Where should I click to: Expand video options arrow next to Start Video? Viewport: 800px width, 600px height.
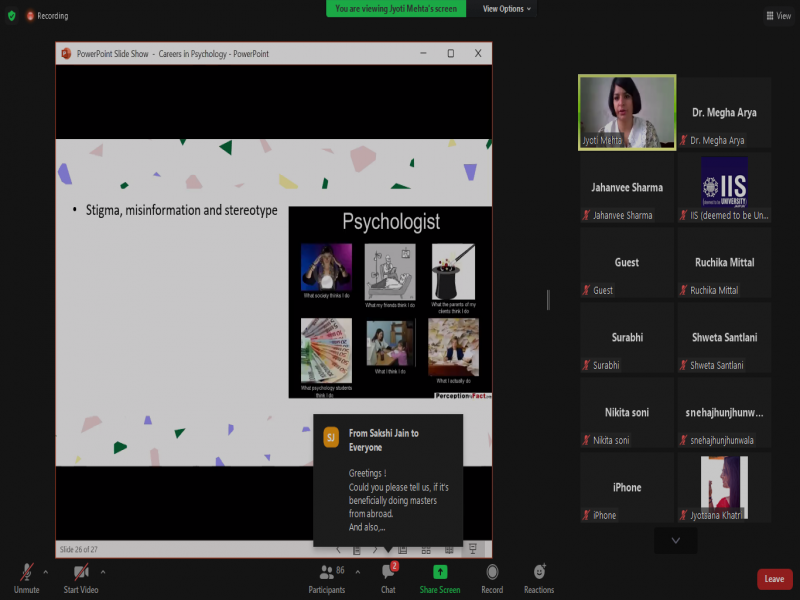click(x=103, y=572)
